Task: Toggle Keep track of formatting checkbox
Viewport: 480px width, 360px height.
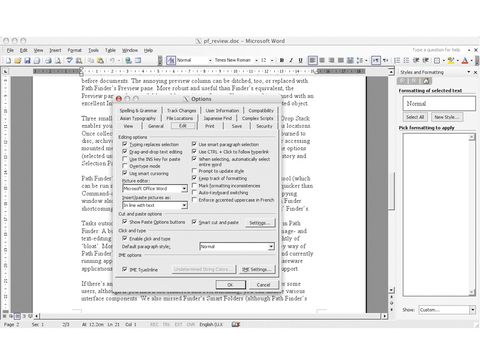Action: pyautogui.click(x=194, y=178)
